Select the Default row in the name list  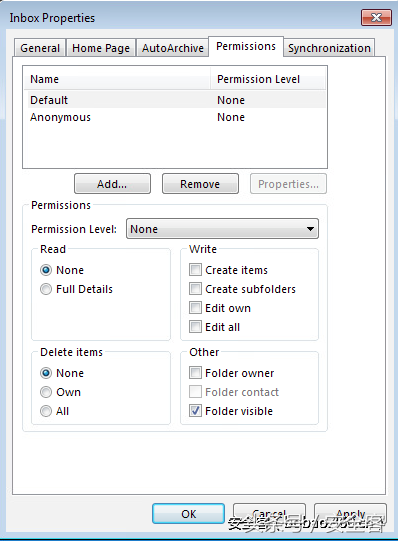pos(176,100)
